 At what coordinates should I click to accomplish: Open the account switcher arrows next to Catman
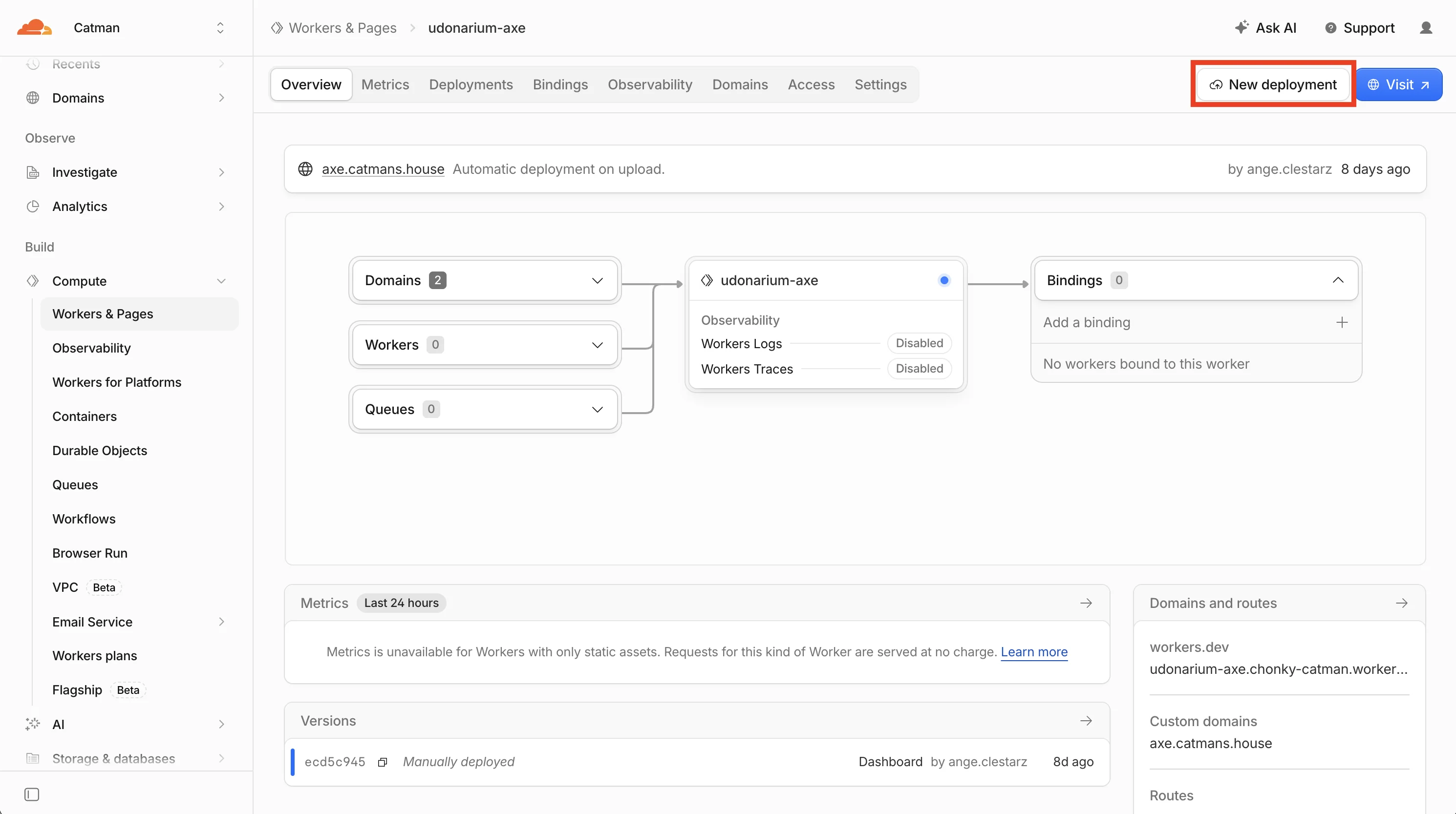(x=220, y=28)
